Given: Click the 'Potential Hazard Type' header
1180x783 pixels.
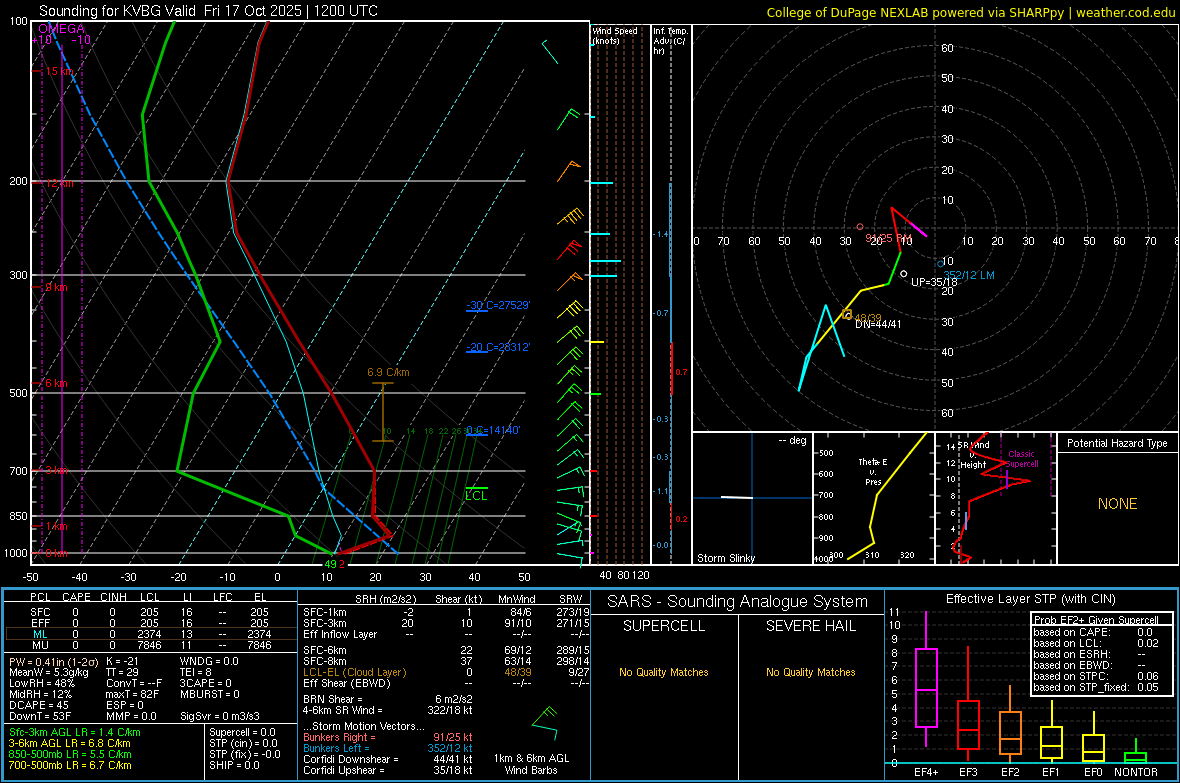Looking at the screenshot, I should pos(1117,443).
